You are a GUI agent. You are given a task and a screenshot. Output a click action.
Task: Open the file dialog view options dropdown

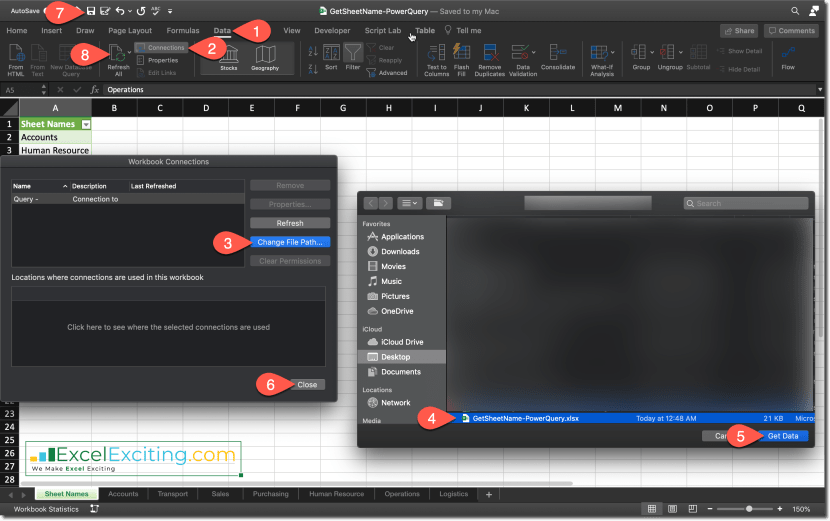[409, 203]
